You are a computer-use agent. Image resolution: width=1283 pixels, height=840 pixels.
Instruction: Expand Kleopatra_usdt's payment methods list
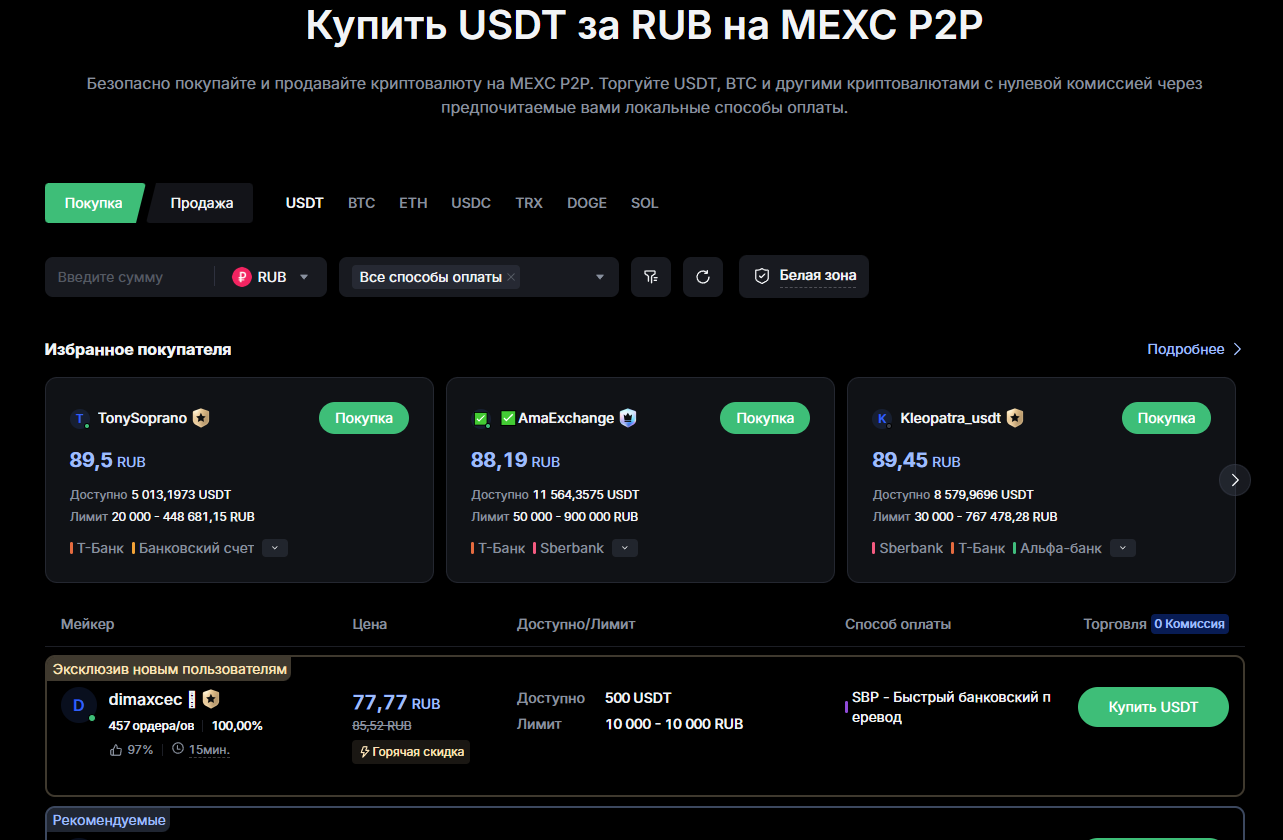click(1123, 548)
